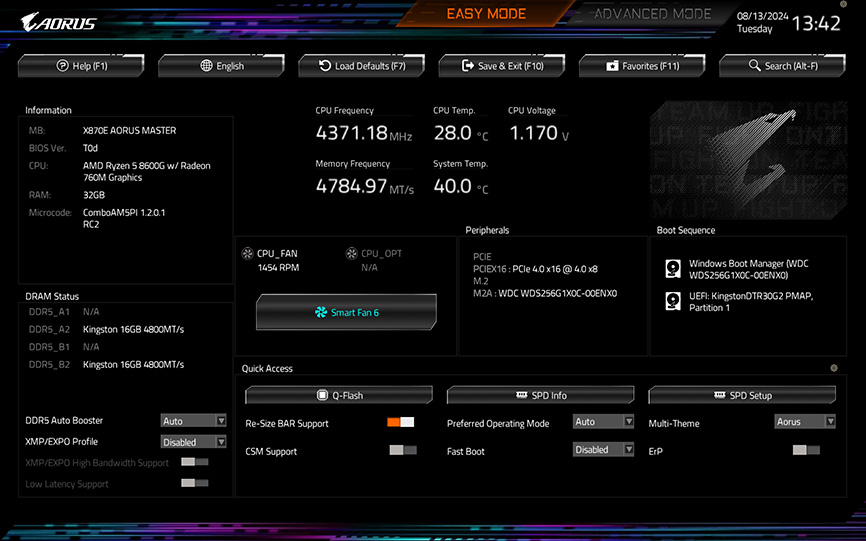Enable the CSM Support toggle
This screenshot has width=866, height=541.
tap(402, 451)
